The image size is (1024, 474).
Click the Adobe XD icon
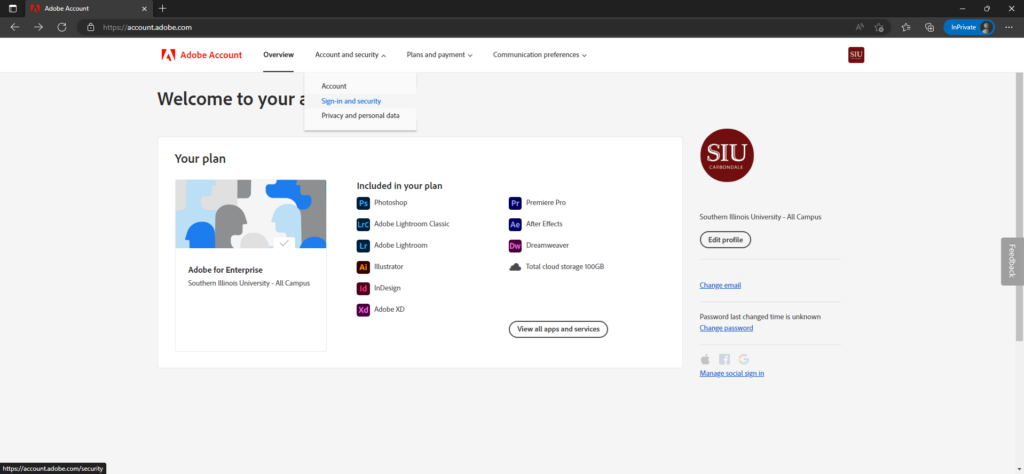click(x=363, y=309)
